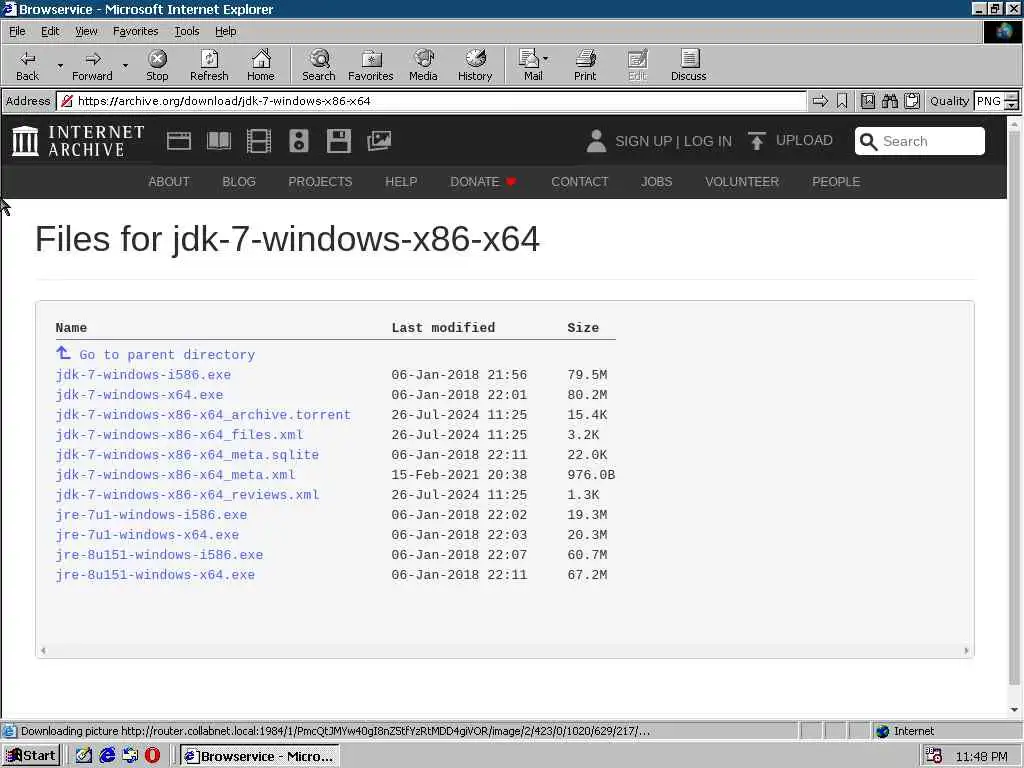The height and width of the screenshot is (768, 1024).
Task: Click LOG IN link
Action: [x=708, y=141]
